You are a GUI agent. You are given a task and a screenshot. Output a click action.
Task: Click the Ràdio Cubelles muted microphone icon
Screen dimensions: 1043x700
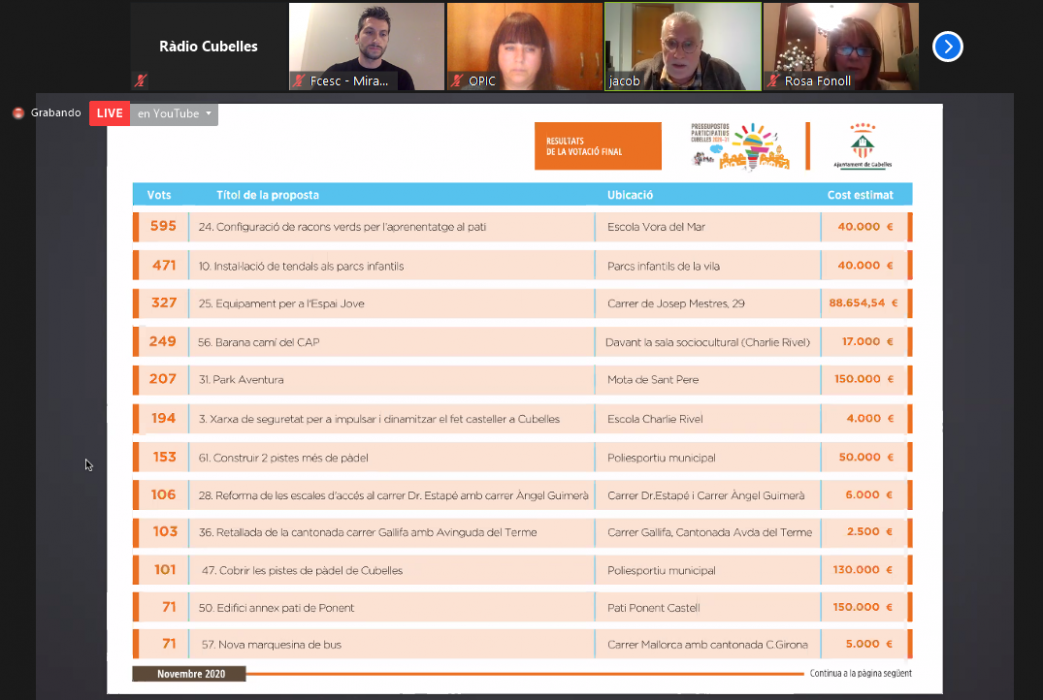click(x=140, y=81)
